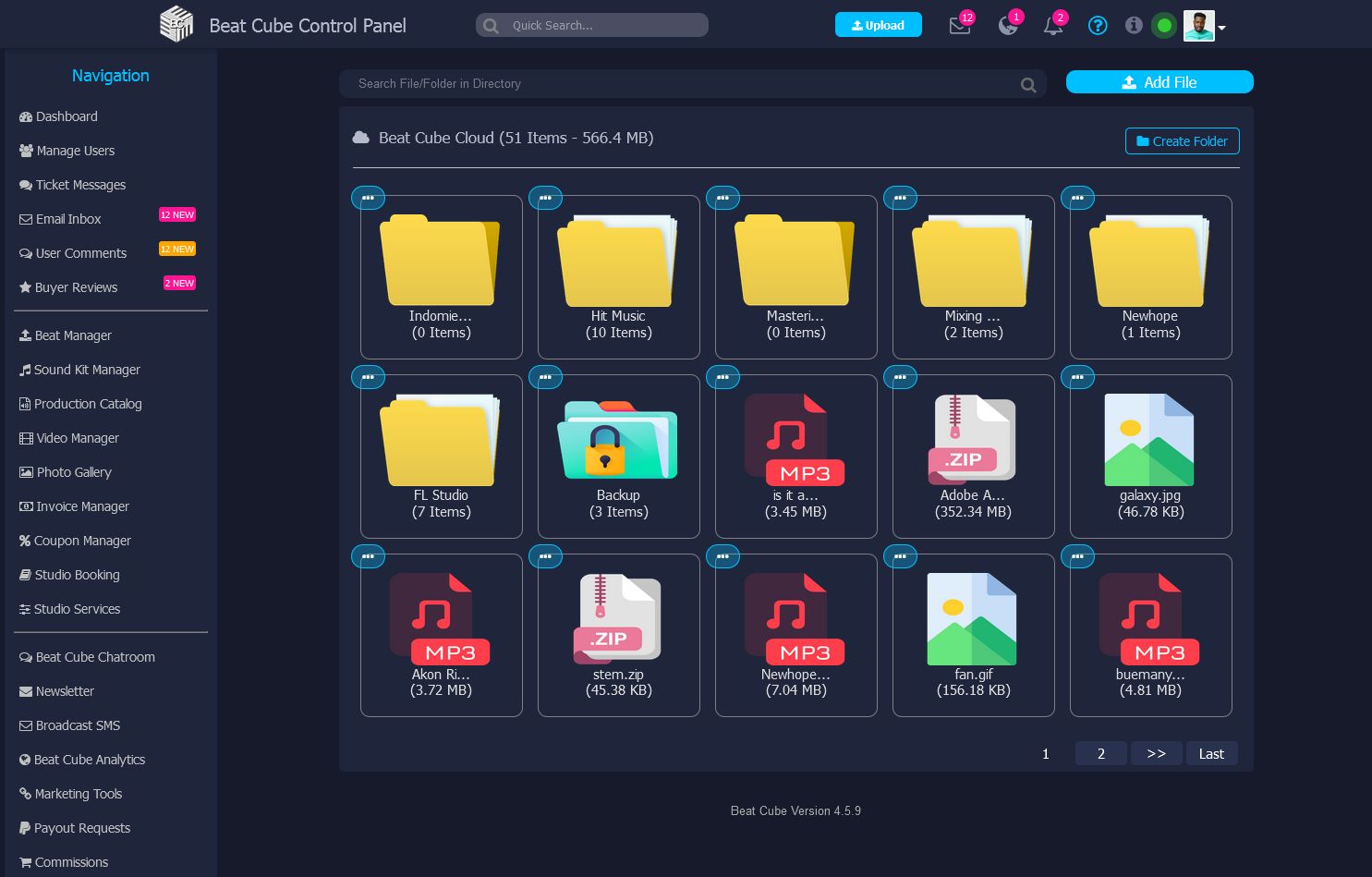Open the locked Backup folder

617,440
